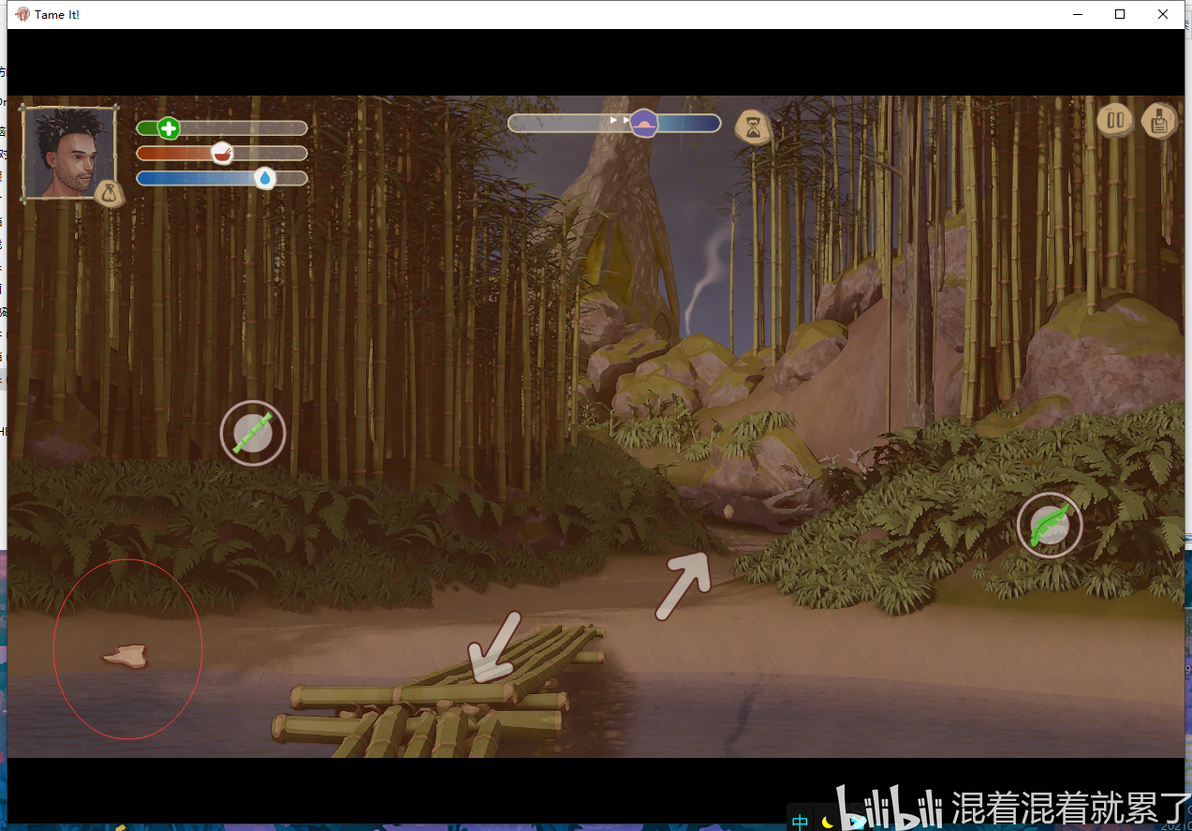Click the green health plus icon

[x=169, y=128]
